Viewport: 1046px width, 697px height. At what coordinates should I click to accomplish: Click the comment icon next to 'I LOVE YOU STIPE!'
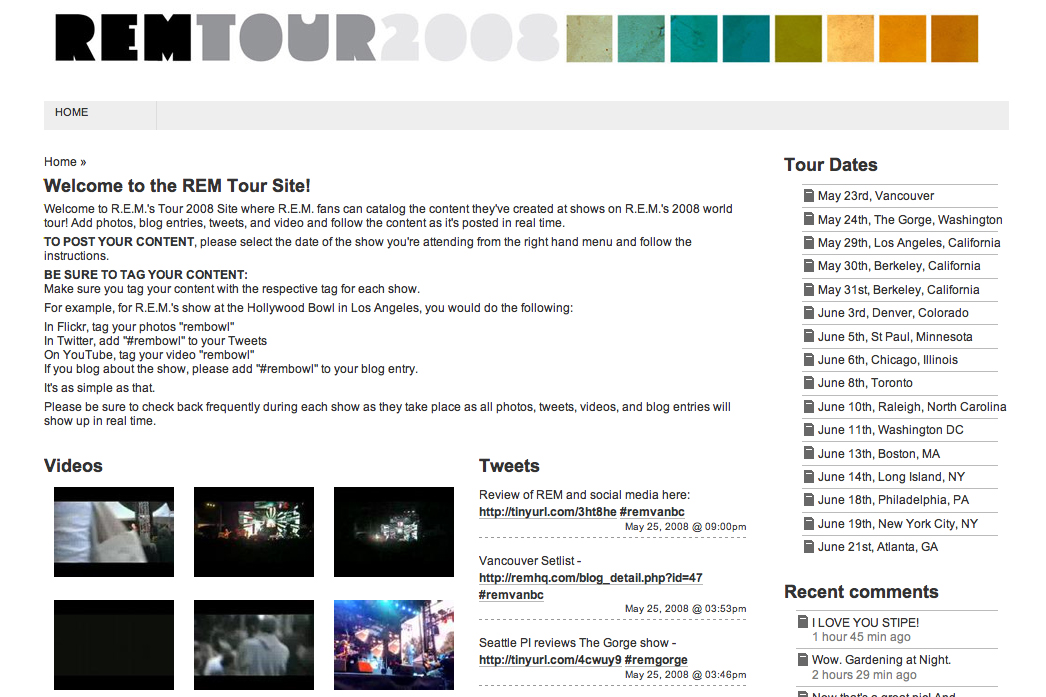click(x=803, y=622)
